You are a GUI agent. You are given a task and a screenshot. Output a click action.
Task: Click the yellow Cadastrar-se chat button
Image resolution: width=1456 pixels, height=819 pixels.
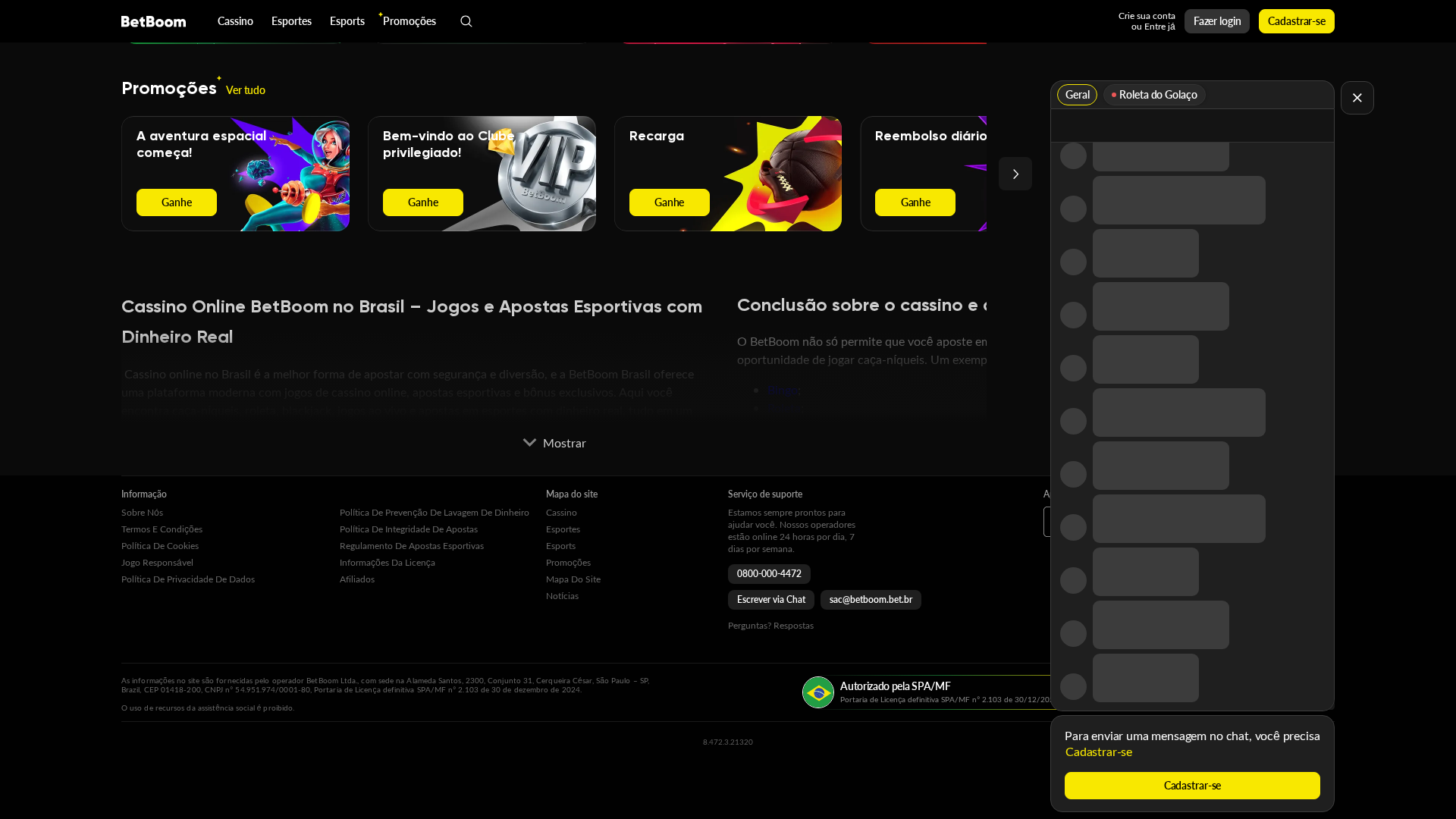tap(1192, 786)
